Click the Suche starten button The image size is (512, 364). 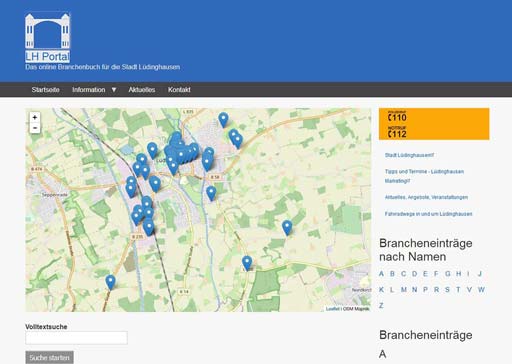point(49,358)
